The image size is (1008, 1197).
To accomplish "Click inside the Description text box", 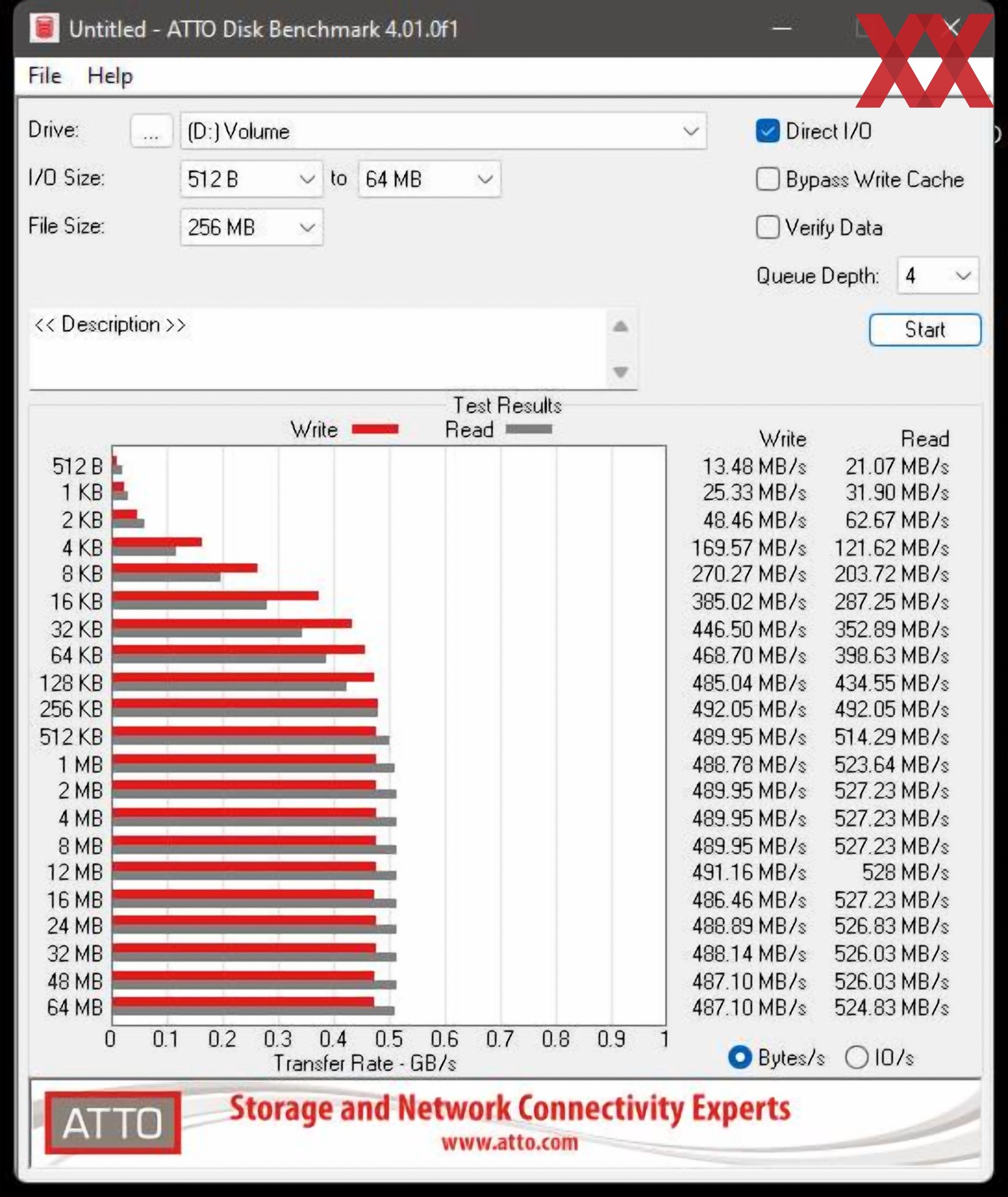I will click(x=318, y=349).
